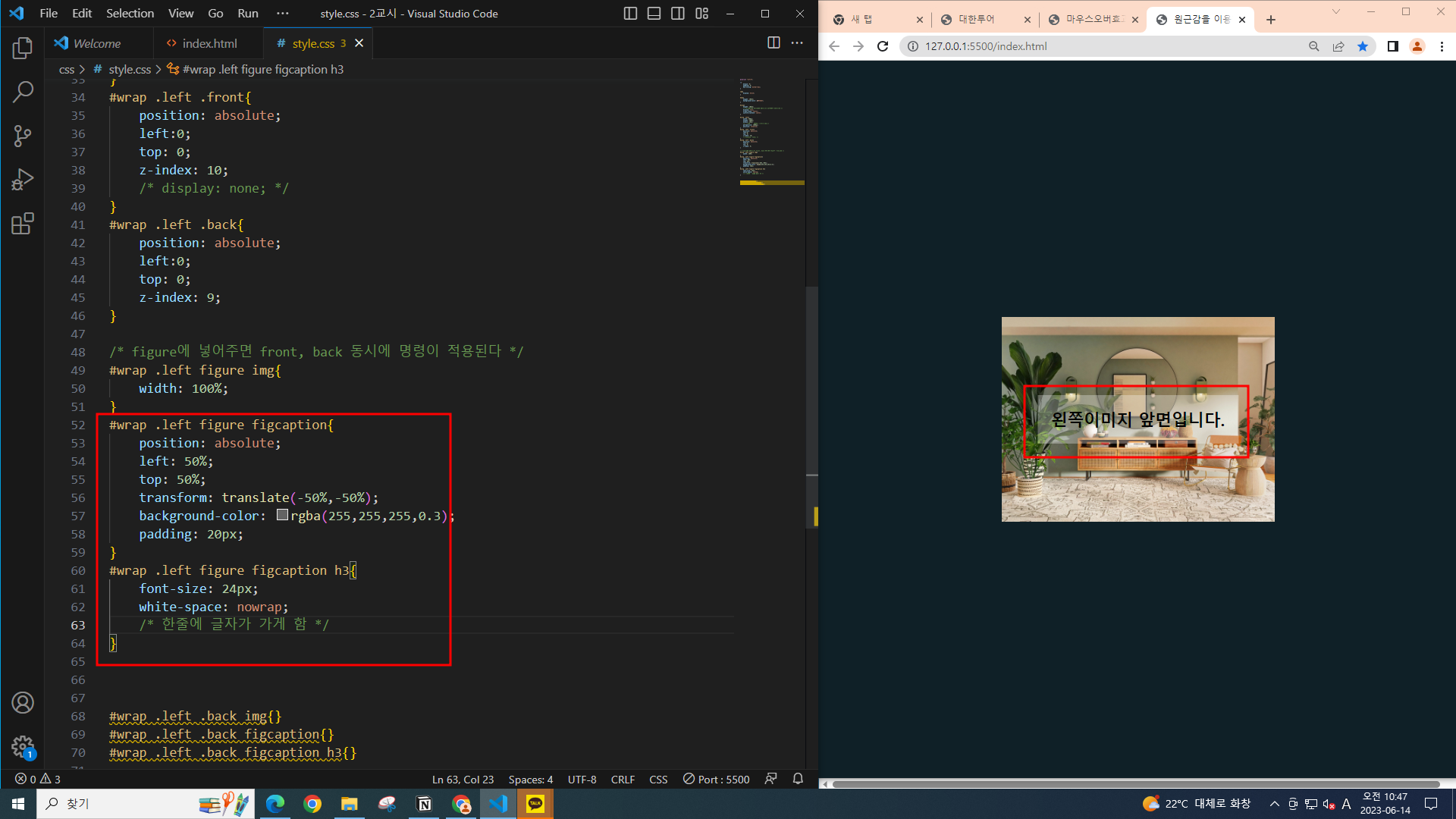Open the Manage gear icon
Screen dimensions: 1456x819
(23, 746)
